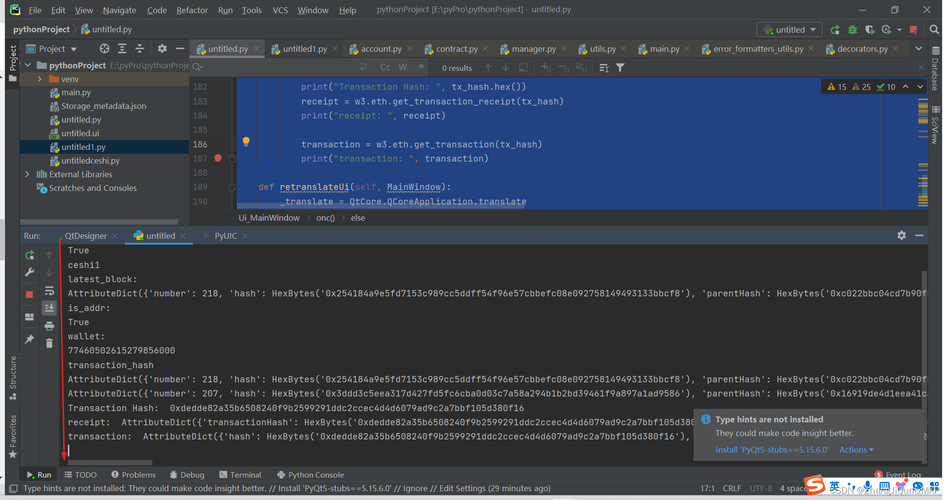Jump to the next highlighted problem arrow
The width and height of the screenshot is (947, 500).
click(920, 87)
